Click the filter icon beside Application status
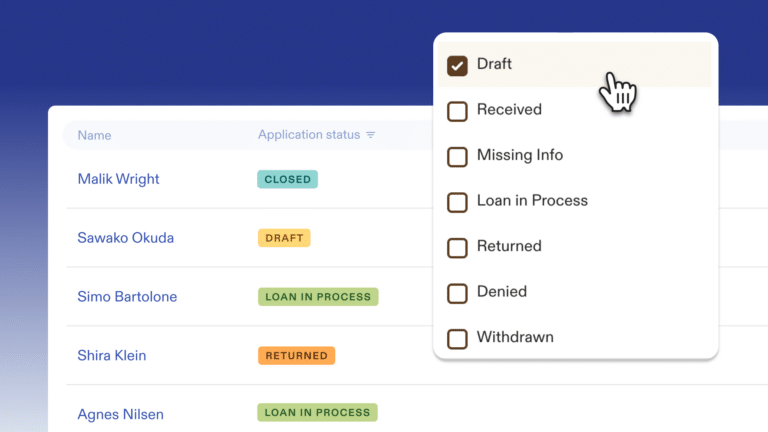The width and height of the screenshot is (768, 432). (x=371, y=135)
